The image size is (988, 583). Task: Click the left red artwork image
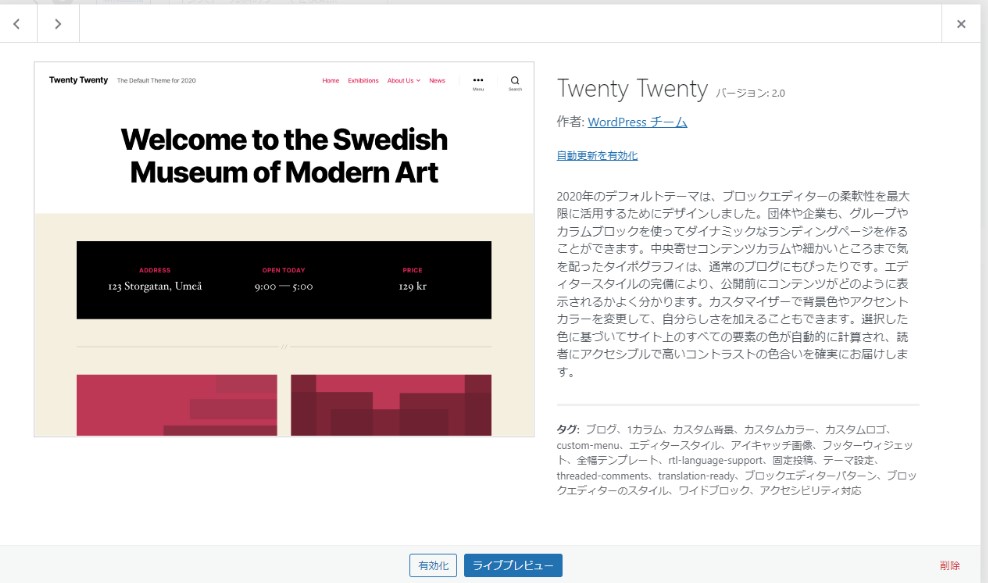(x=177, y=405)
